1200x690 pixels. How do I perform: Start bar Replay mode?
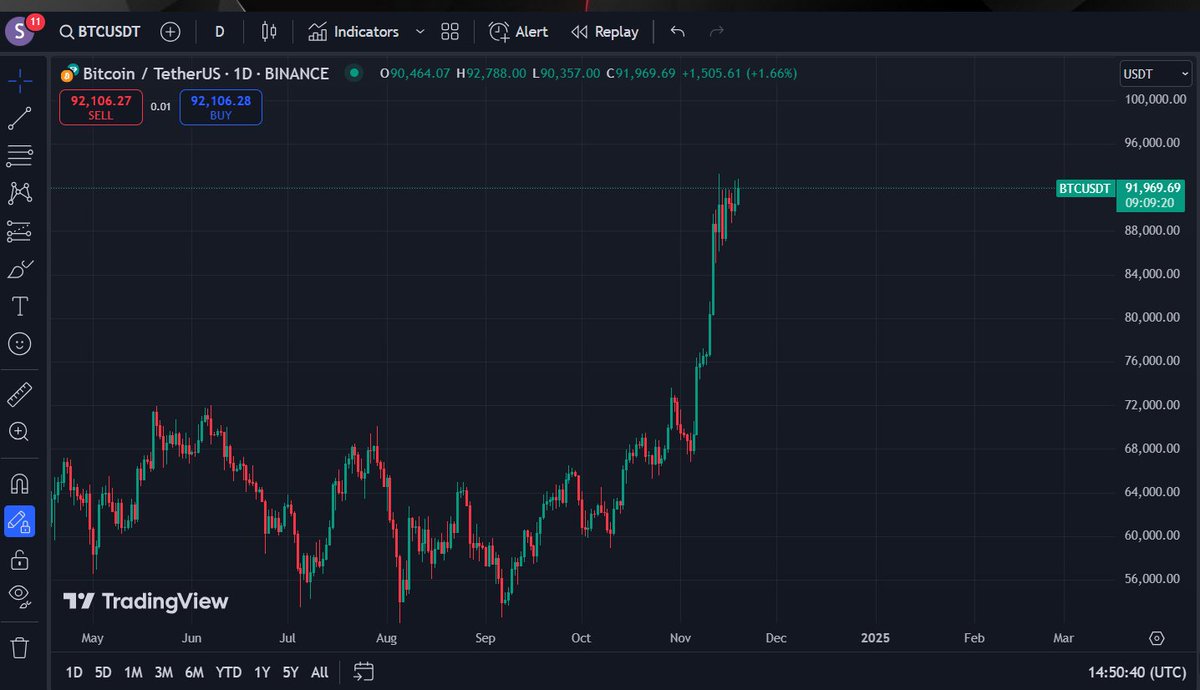[605, 32]
